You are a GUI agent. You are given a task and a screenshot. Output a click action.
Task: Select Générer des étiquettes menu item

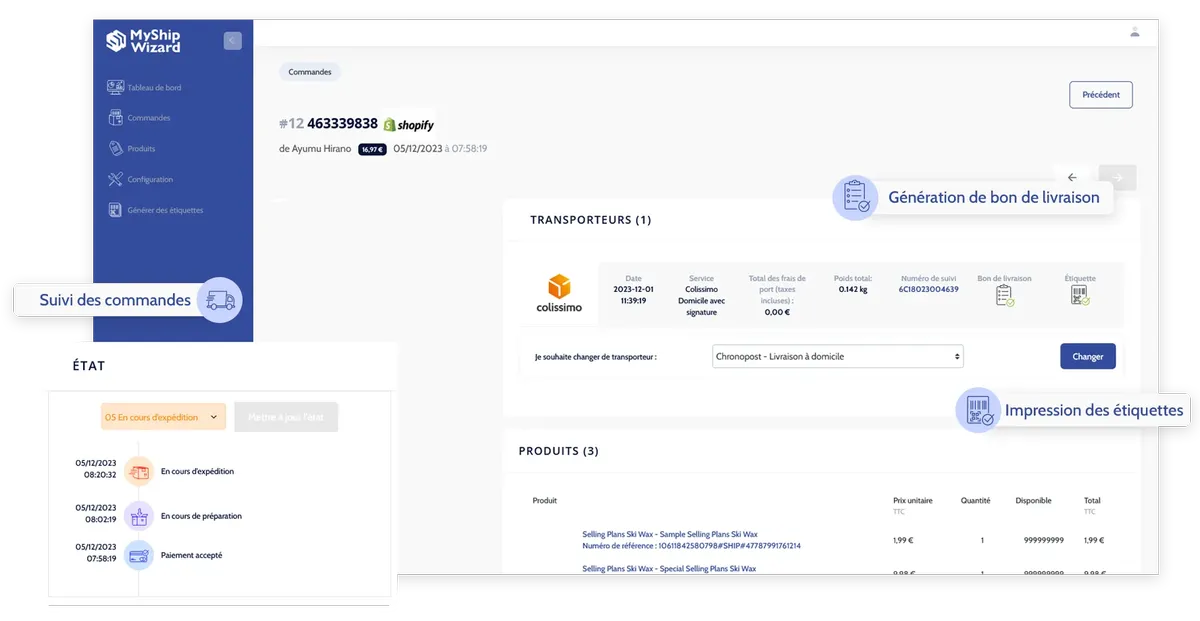click(x=165, y=211)
